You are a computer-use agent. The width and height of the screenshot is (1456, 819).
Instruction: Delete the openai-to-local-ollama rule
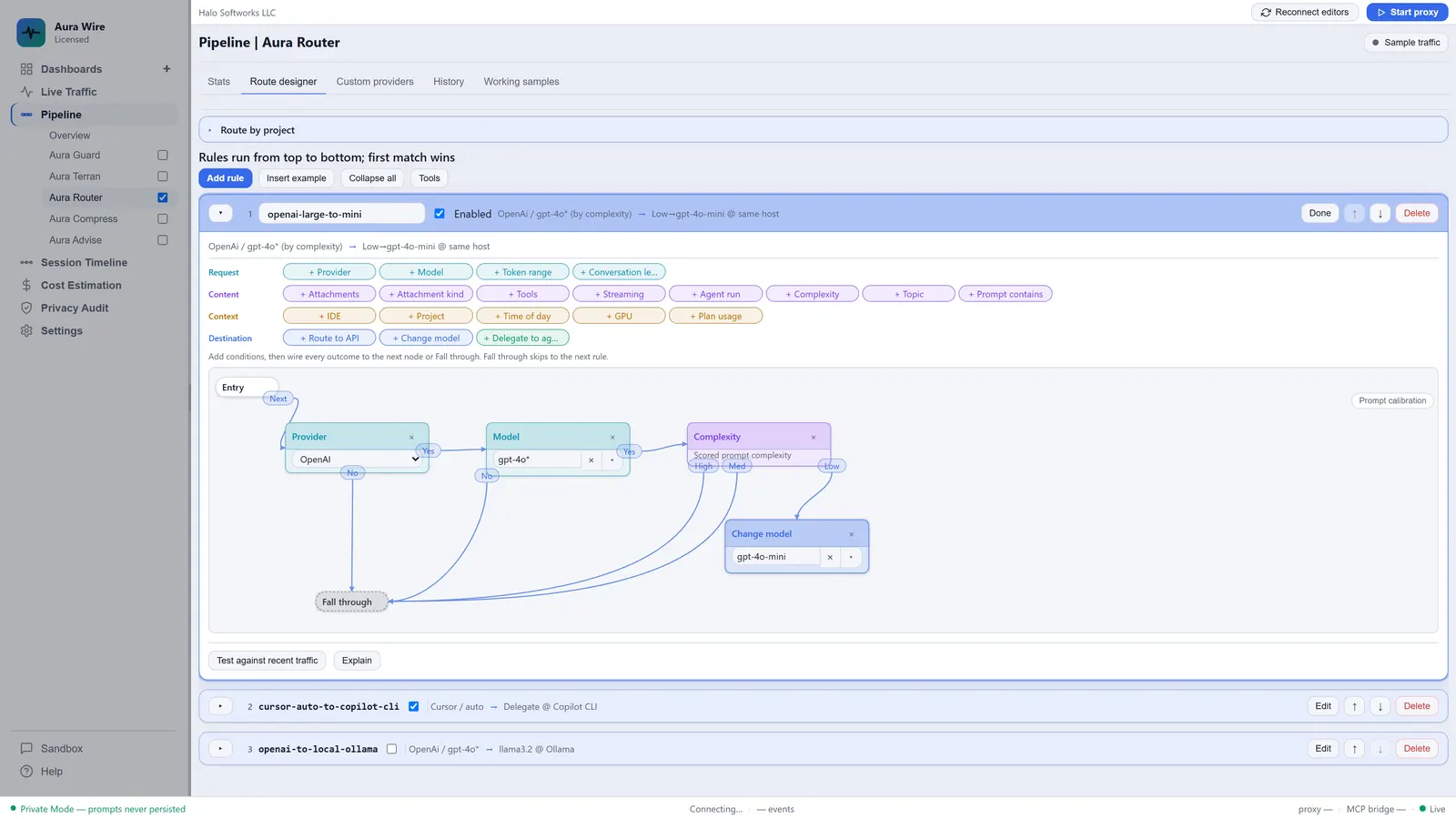[x=1416, y=749]
